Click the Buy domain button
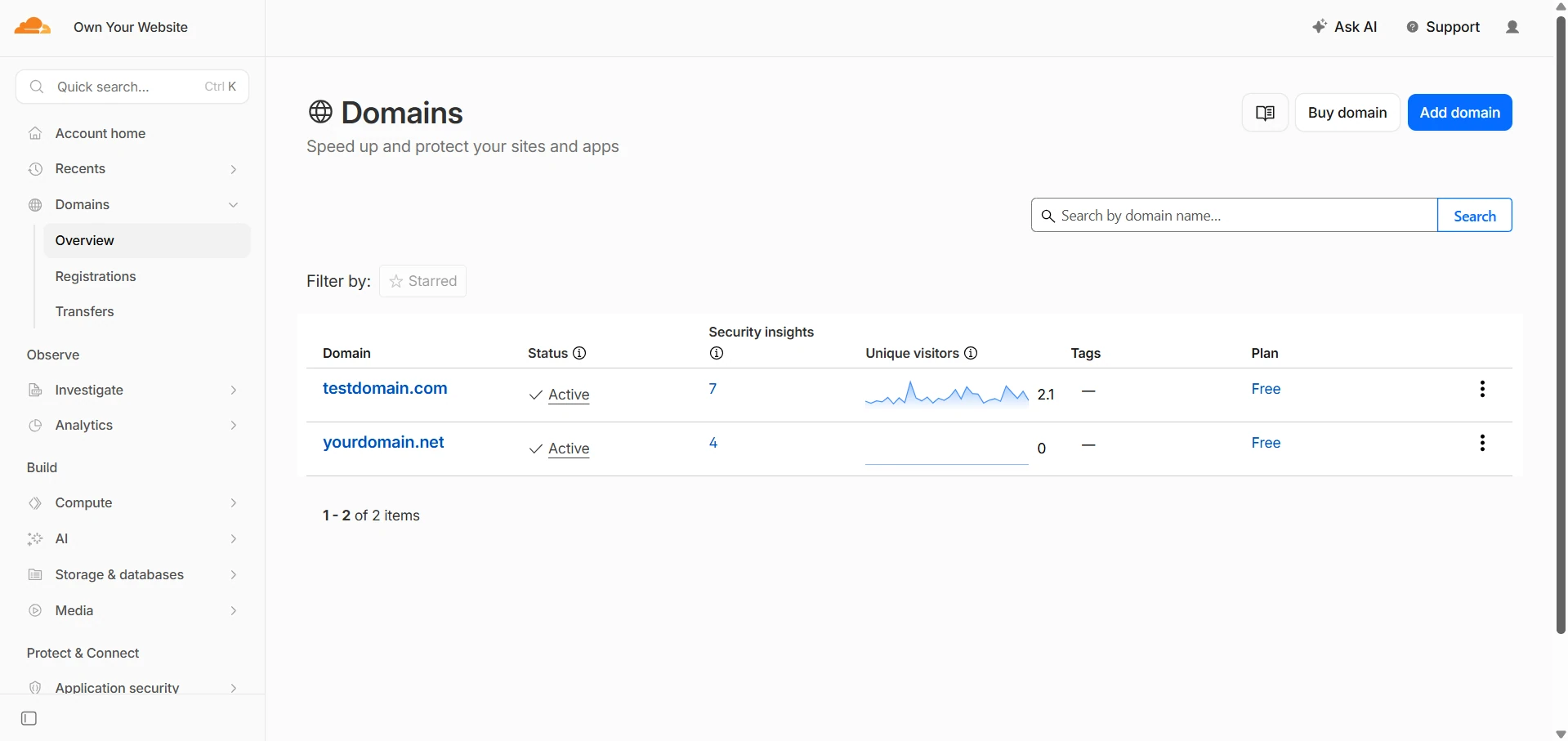1568x741 pixels. tap(1347, 113)
